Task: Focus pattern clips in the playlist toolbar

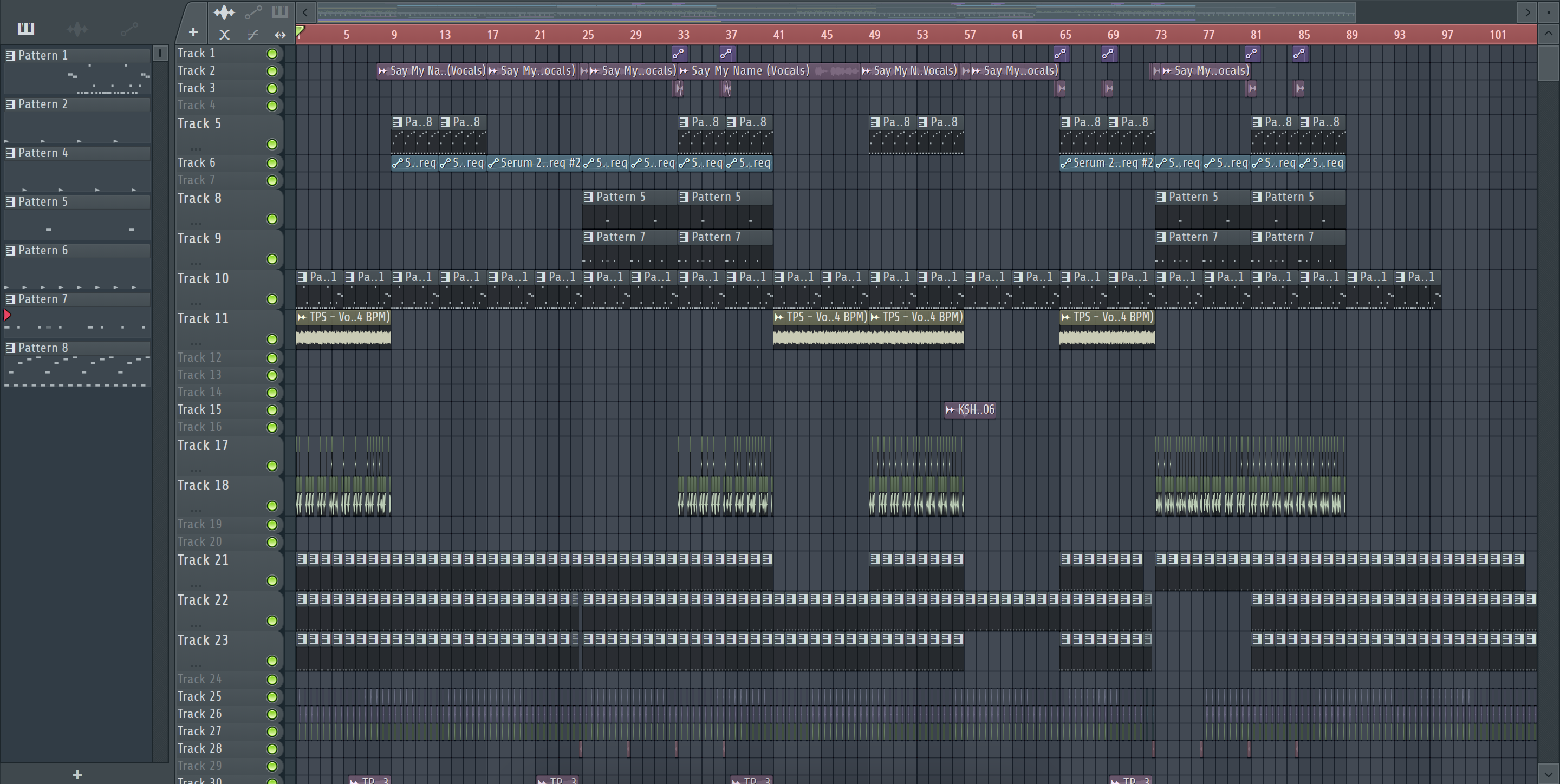Action: point(280,12)
